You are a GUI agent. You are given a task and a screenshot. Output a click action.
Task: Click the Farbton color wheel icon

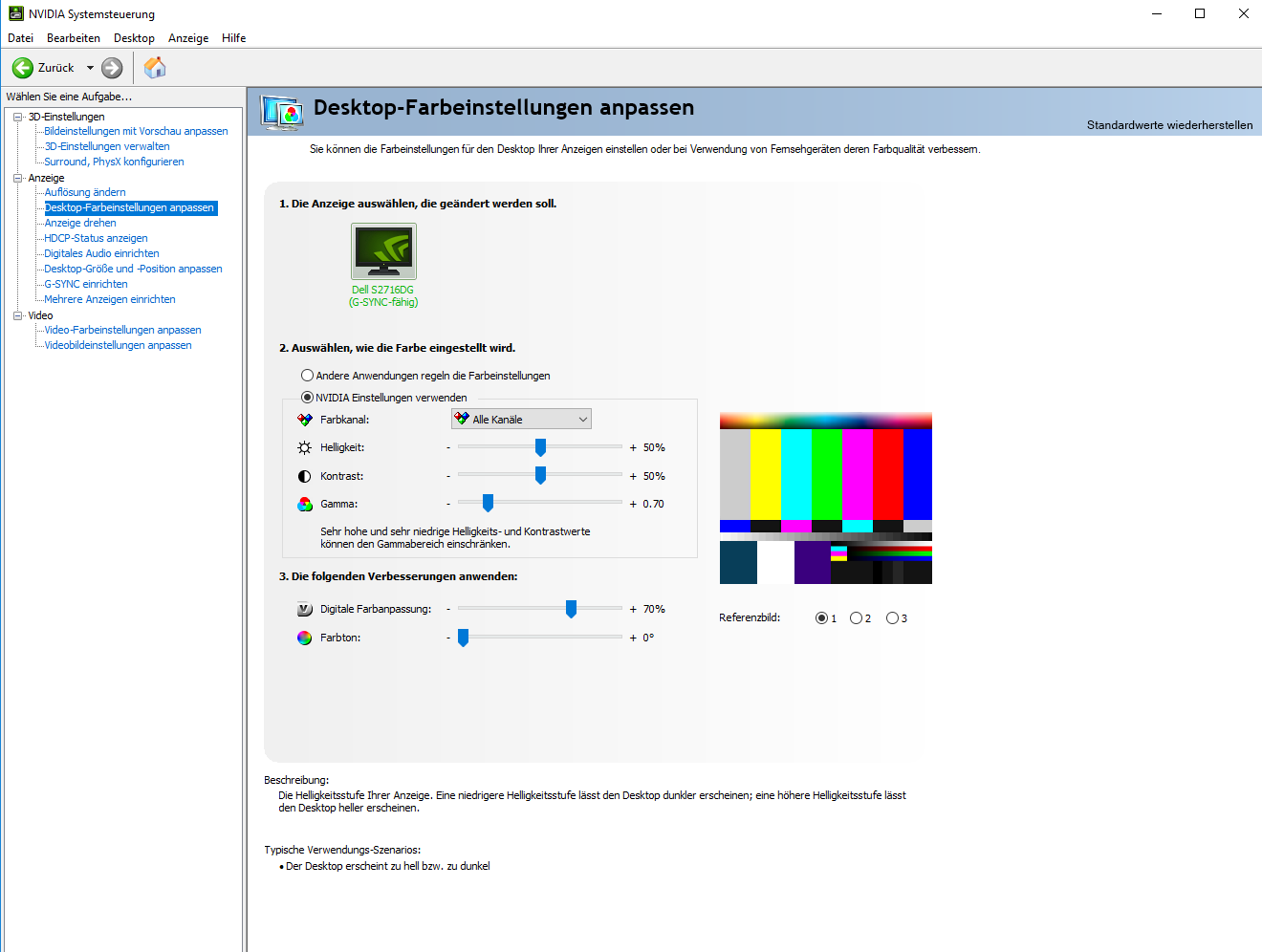(x=305, y=638)
